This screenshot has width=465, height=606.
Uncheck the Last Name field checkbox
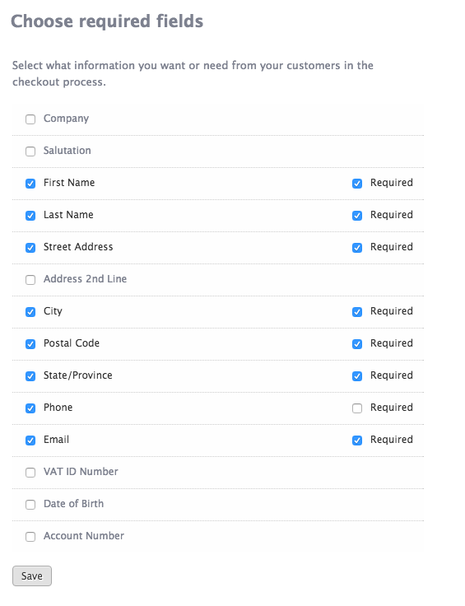pos(31,215)
